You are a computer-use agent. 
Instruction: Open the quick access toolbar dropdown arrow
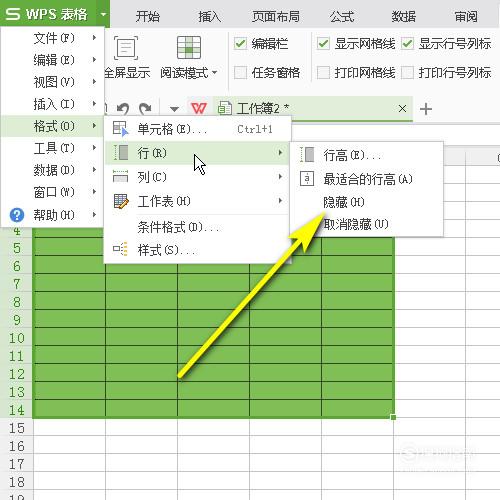click(x=174, y=109)
